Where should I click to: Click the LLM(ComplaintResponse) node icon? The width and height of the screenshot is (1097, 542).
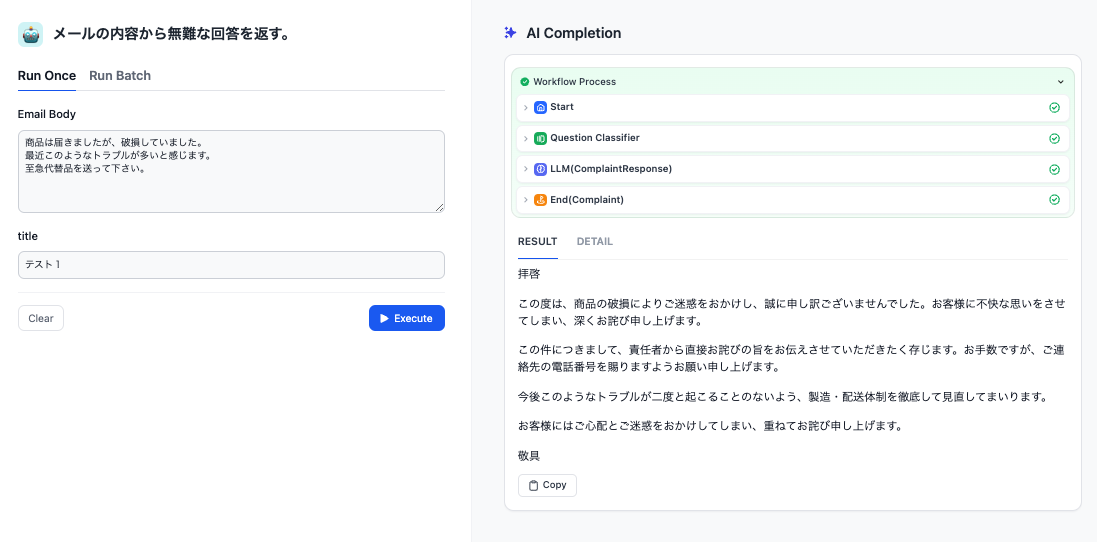(540, 169)
